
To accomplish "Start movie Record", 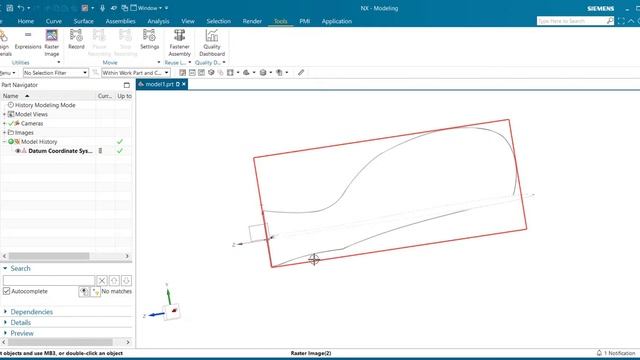I will [x=76, y=40].
